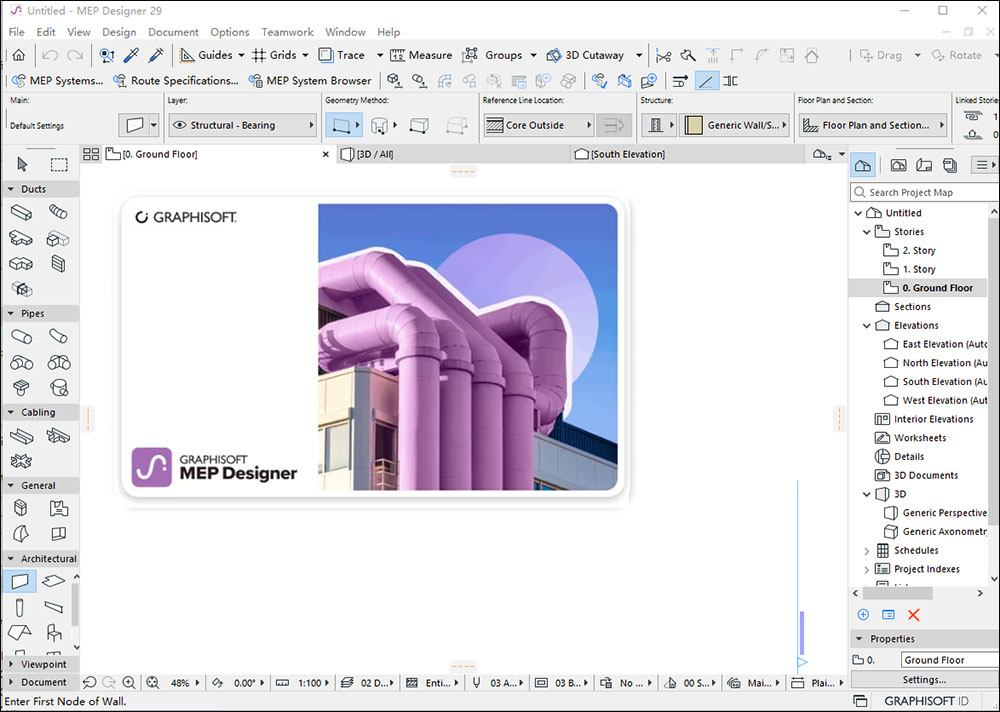
Task: Select the 1. Story tree item
Action: click(x=919, y=269)
